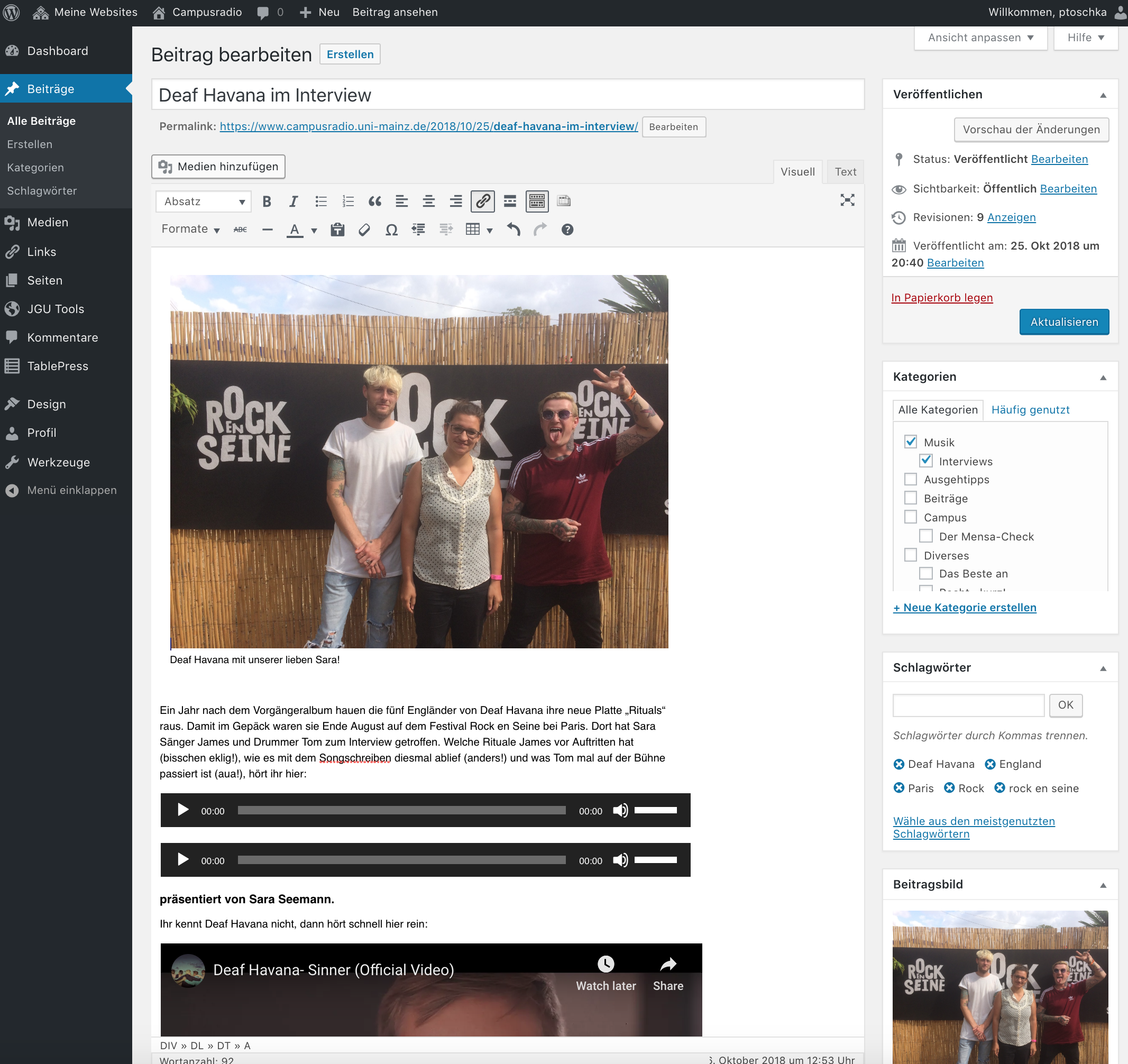Open the text color dropdown arrow
Image resolution: width=1128 pixels, height=1064 pixels.
(x=314, y=231)
